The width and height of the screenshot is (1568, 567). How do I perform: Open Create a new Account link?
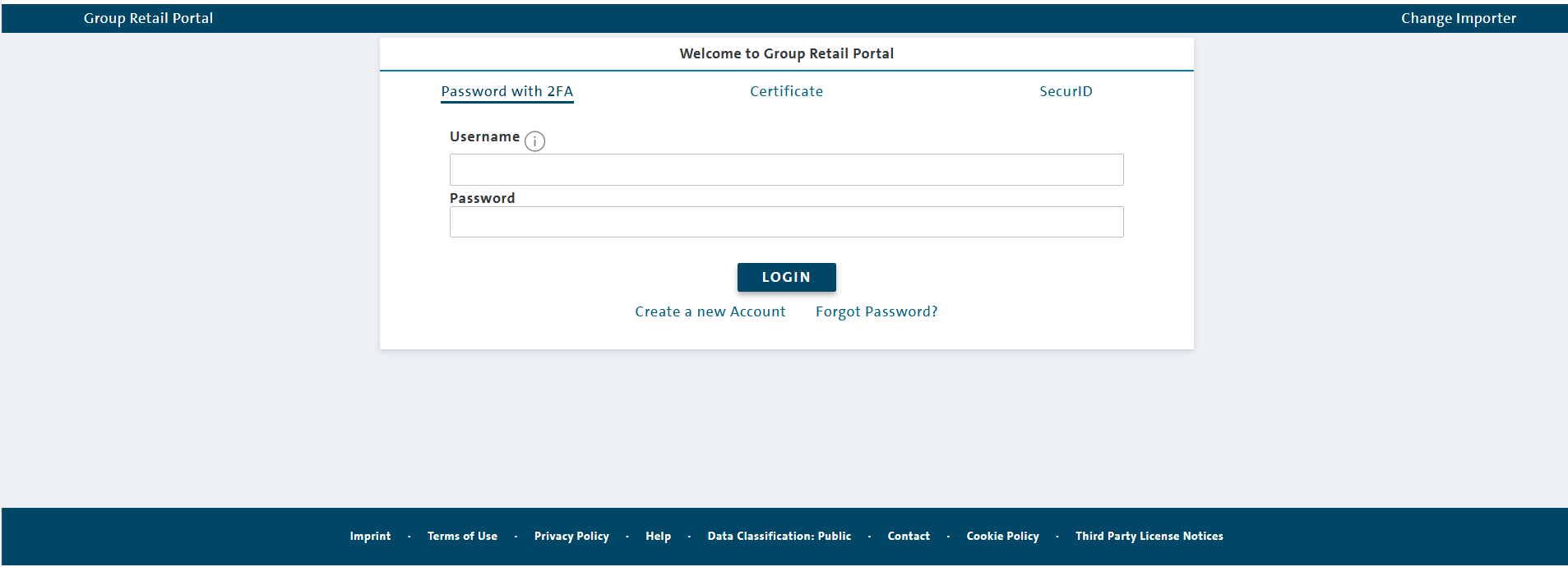coord(710,311)
